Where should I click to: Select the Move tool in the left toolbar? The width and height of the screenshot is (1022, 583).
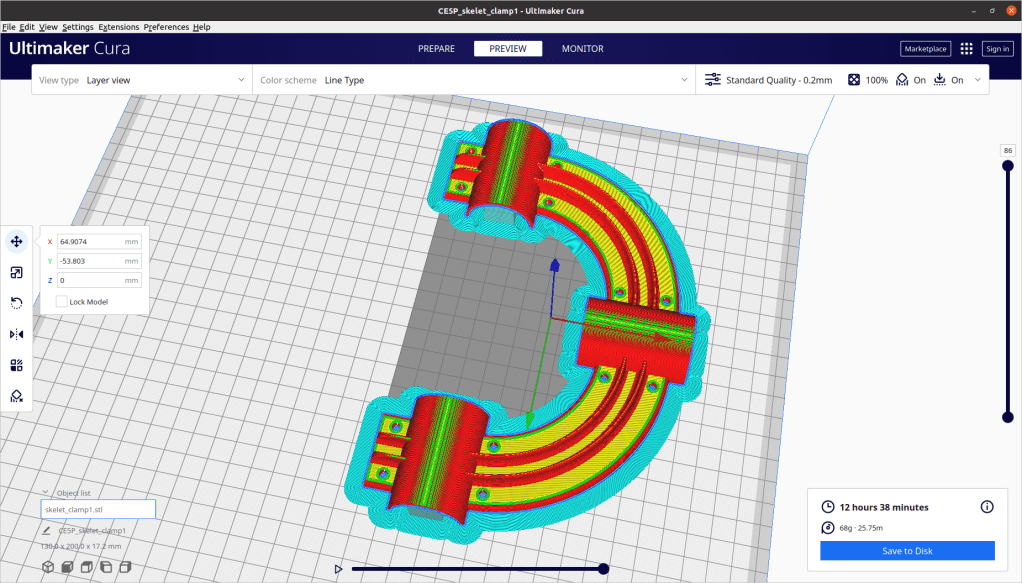16,241
